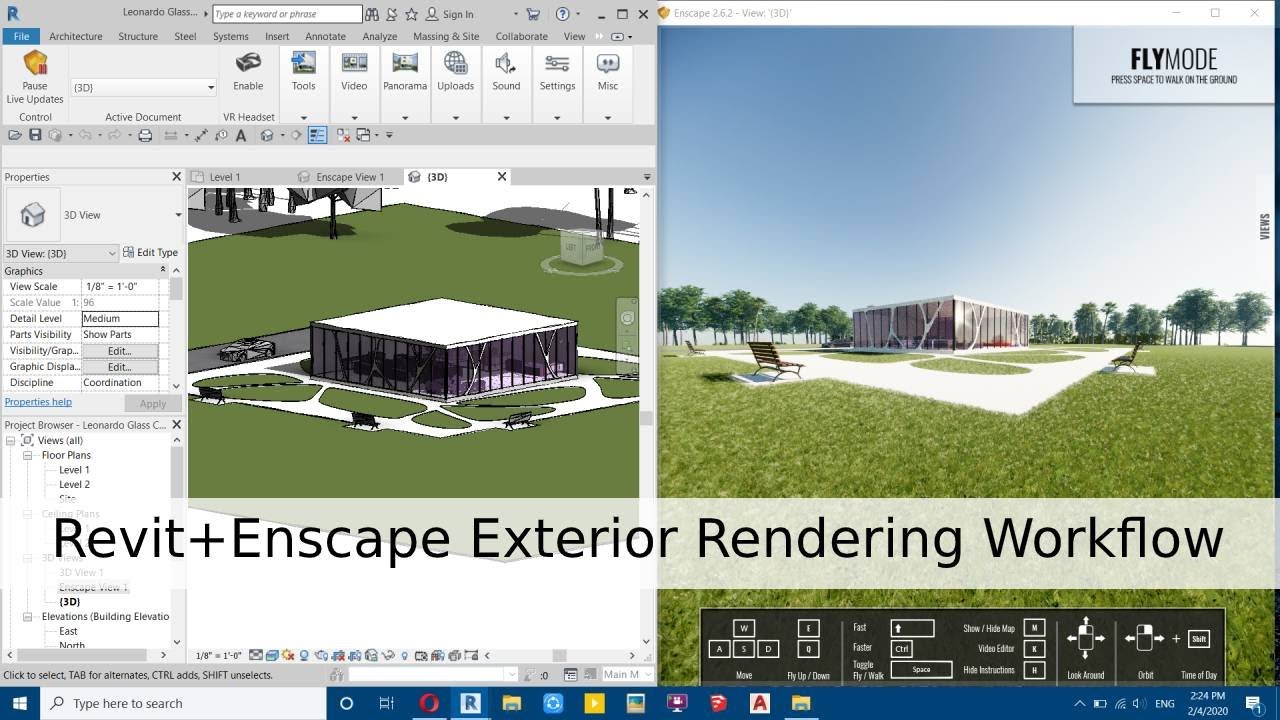Select the Aligned Dimension tool icon

201,135
